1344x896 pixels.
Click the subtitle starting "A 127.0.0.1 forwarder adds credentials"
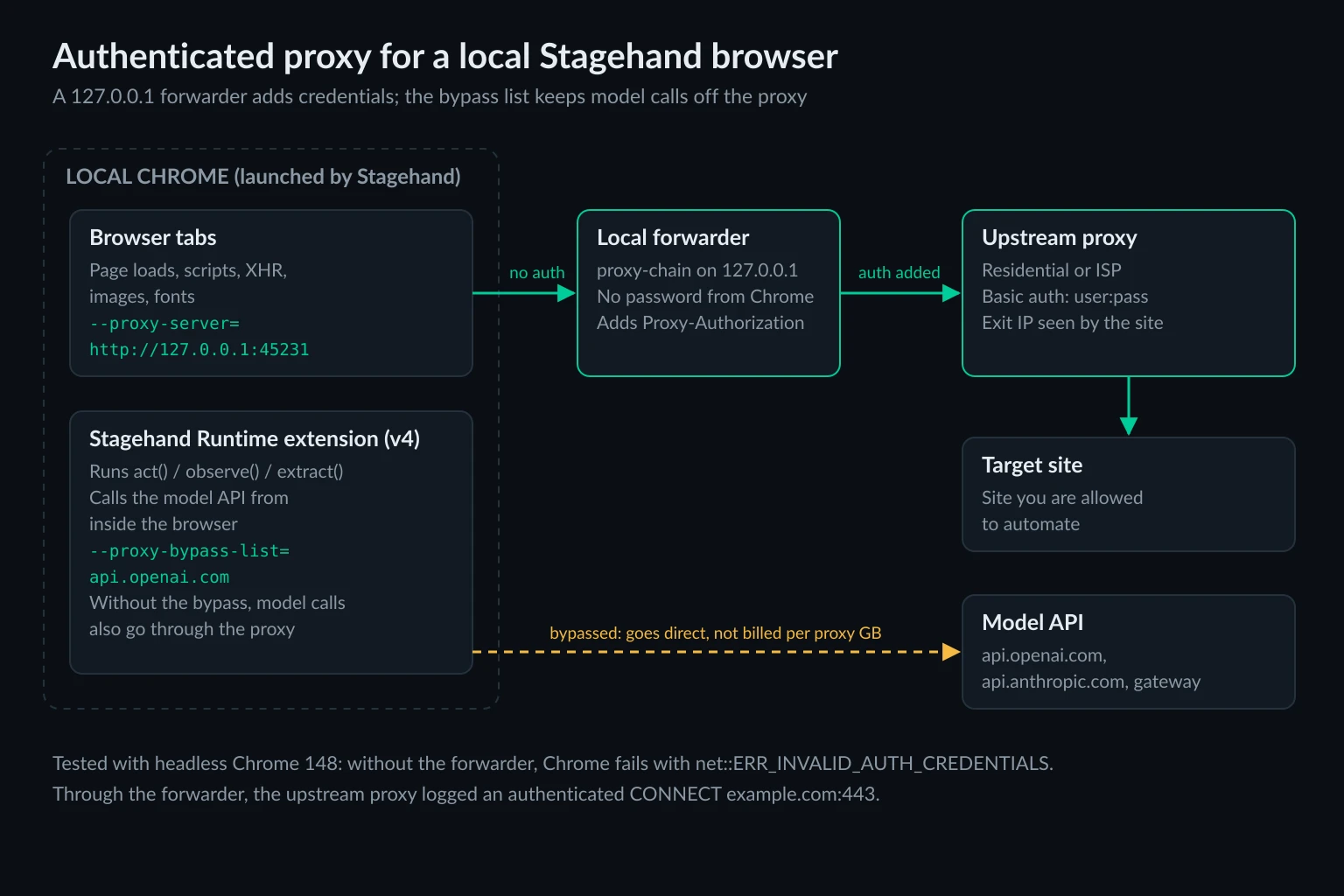[430, 96]
